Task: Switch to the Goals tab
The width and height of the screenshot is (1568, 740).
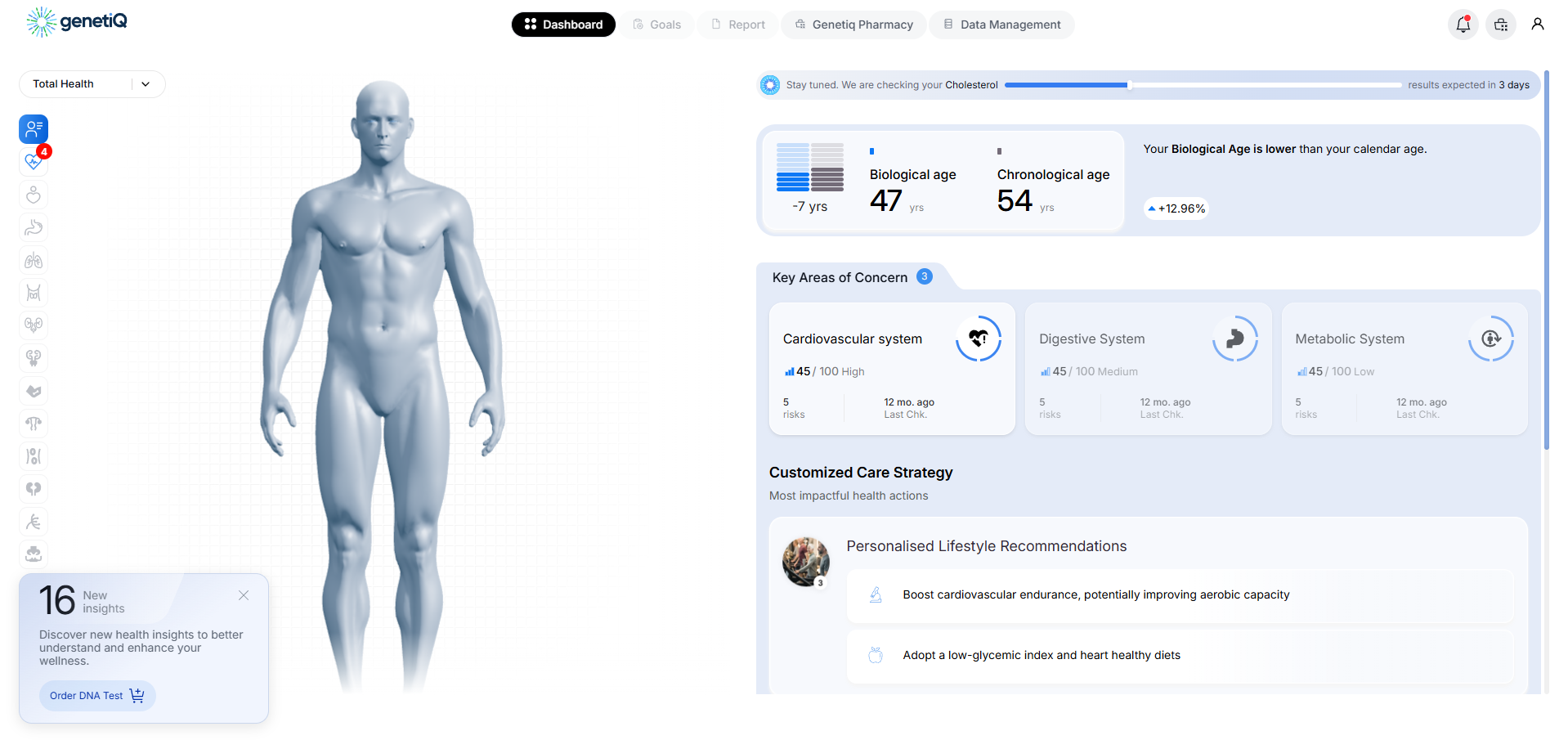Action: (x=656, y=25)
